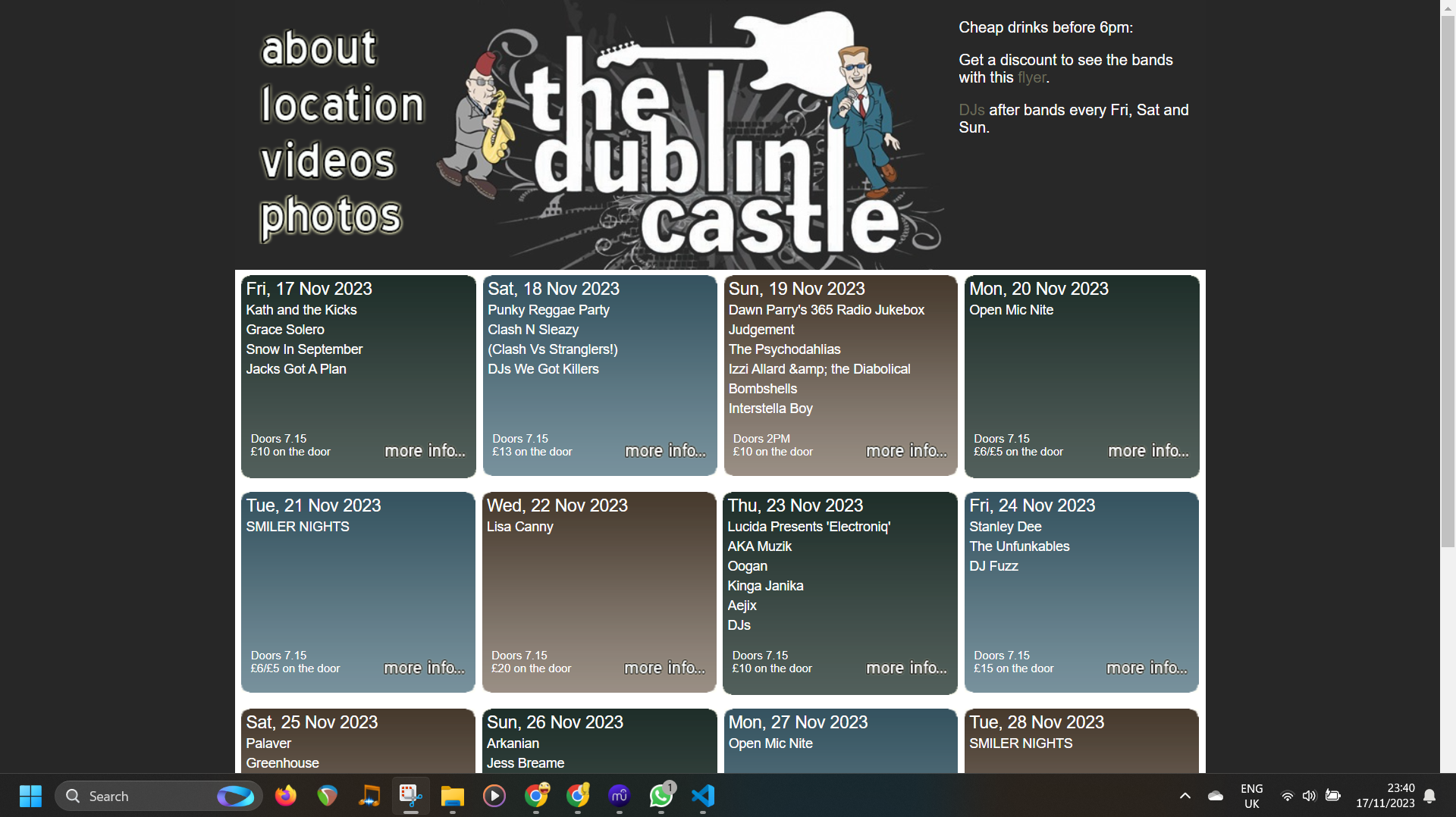Go to the about page
This screenshot has height=817, width=1456.
point(318,49)
